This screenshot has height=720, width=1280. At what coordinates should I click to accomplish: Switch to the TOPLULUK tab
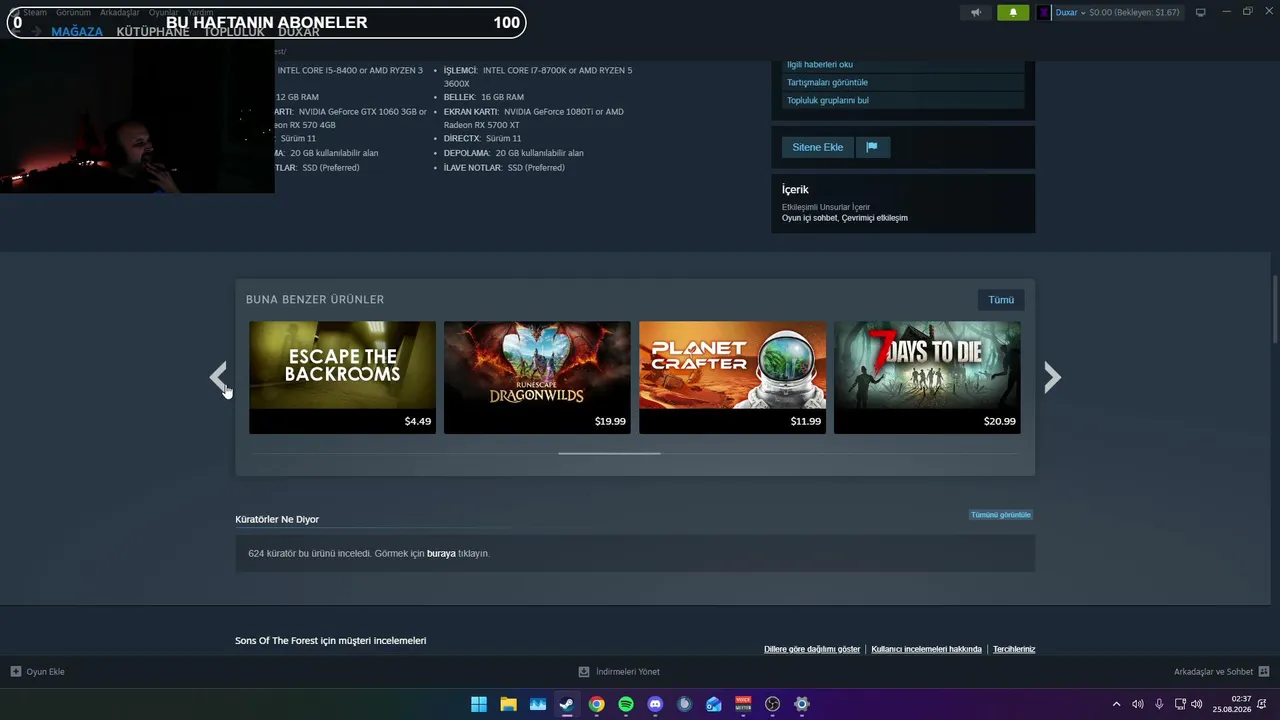click(x=234, y=31)
